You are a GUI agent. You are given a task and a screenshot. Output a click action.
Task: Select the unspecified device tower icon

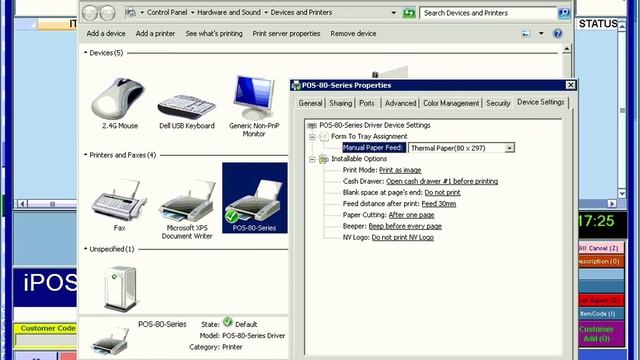coord(120,289)
